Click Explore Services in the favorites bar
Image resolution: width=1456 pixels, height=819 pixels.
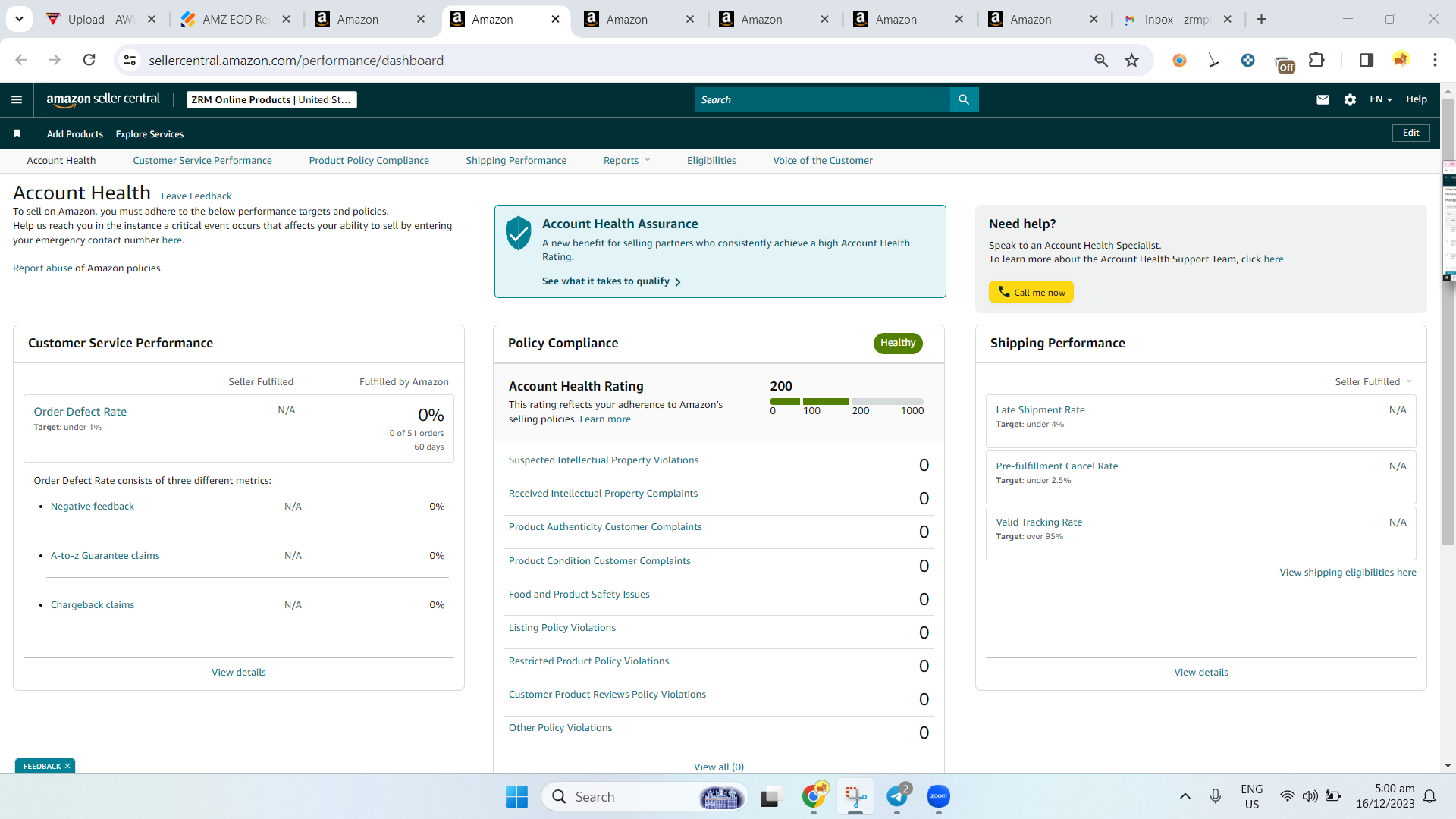149,134
